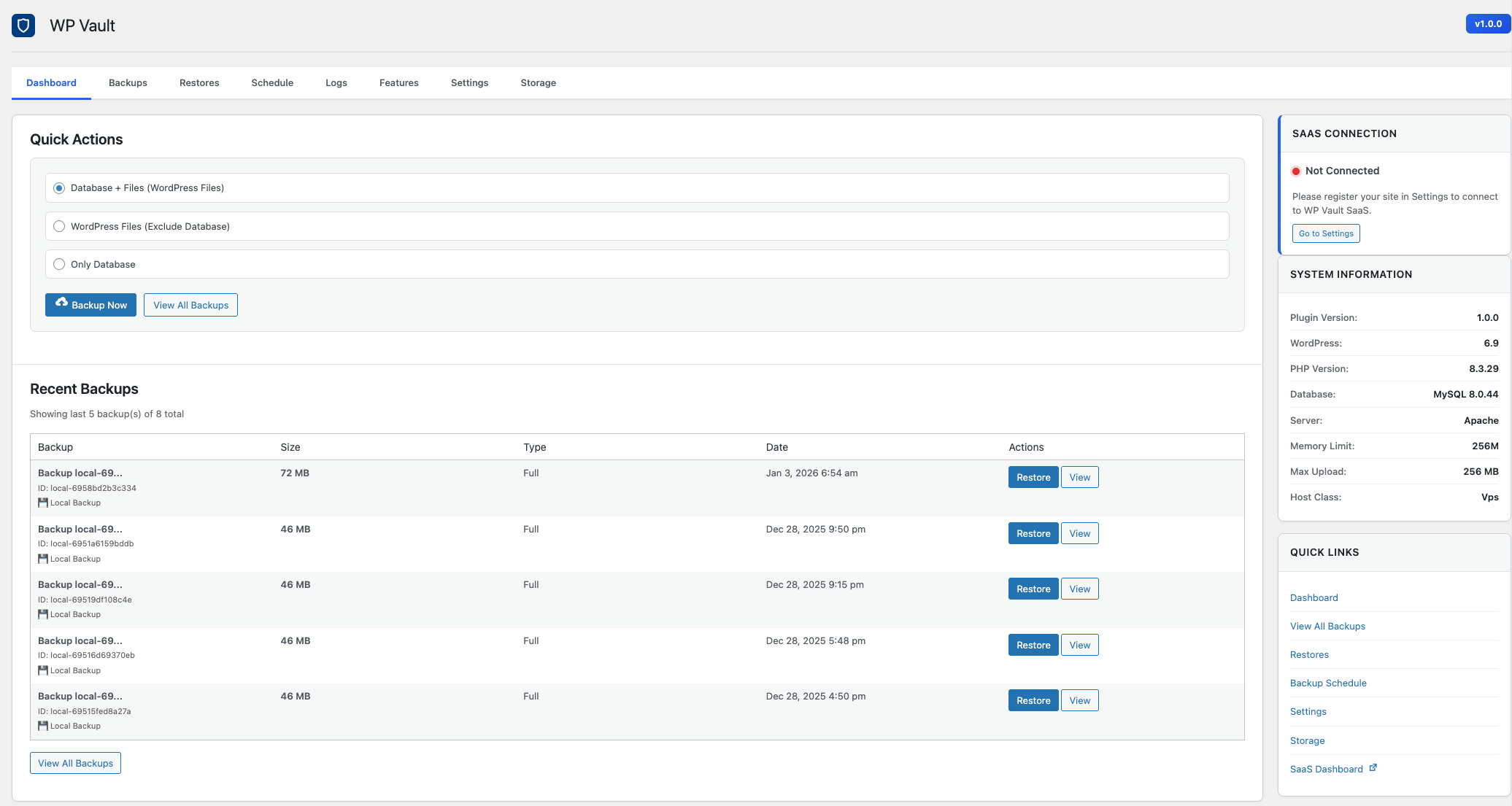Image resolution: width=1512 pixels, height=806 pixels.
Task: View the Dec 28, 2025 9:50 pm backup
Action: click(1080, 533)
